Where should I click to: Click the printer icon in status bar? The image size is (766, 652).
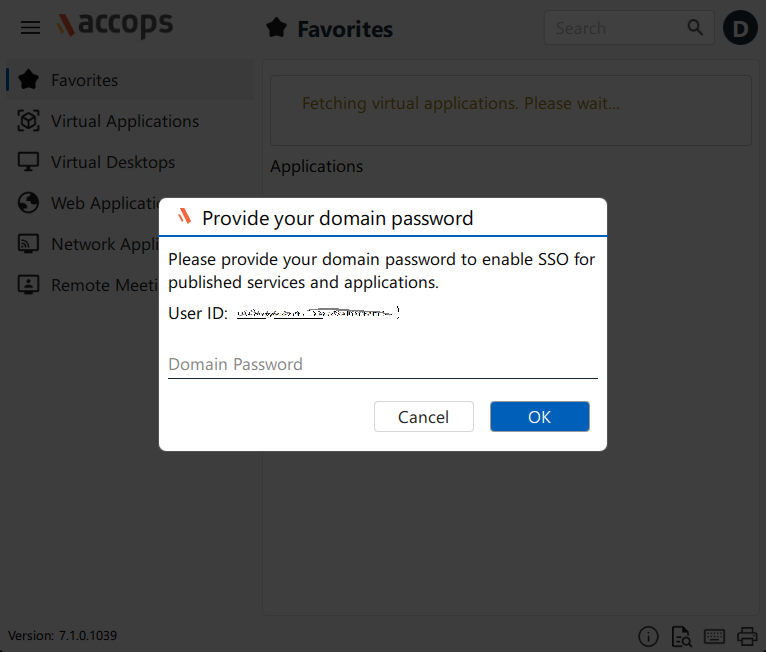(747, 636)
